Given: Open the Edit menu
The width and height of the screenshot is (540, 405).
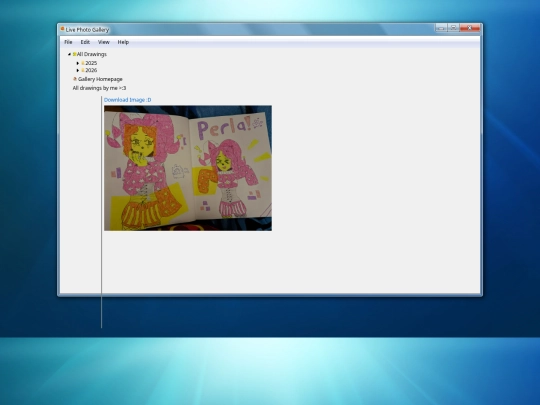Looking at the screenshot, I should click(85, 42).
